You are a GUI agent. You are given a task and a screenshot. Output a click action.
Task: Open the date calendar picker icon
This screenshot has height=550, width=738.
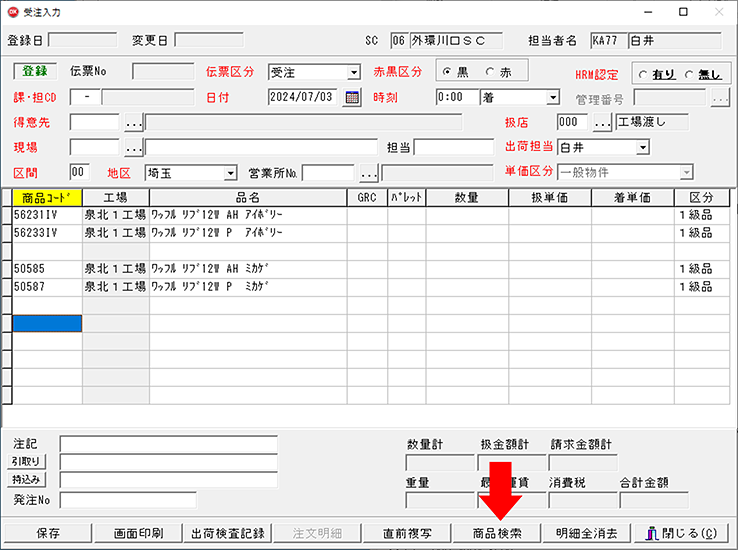tap(352, 97)
